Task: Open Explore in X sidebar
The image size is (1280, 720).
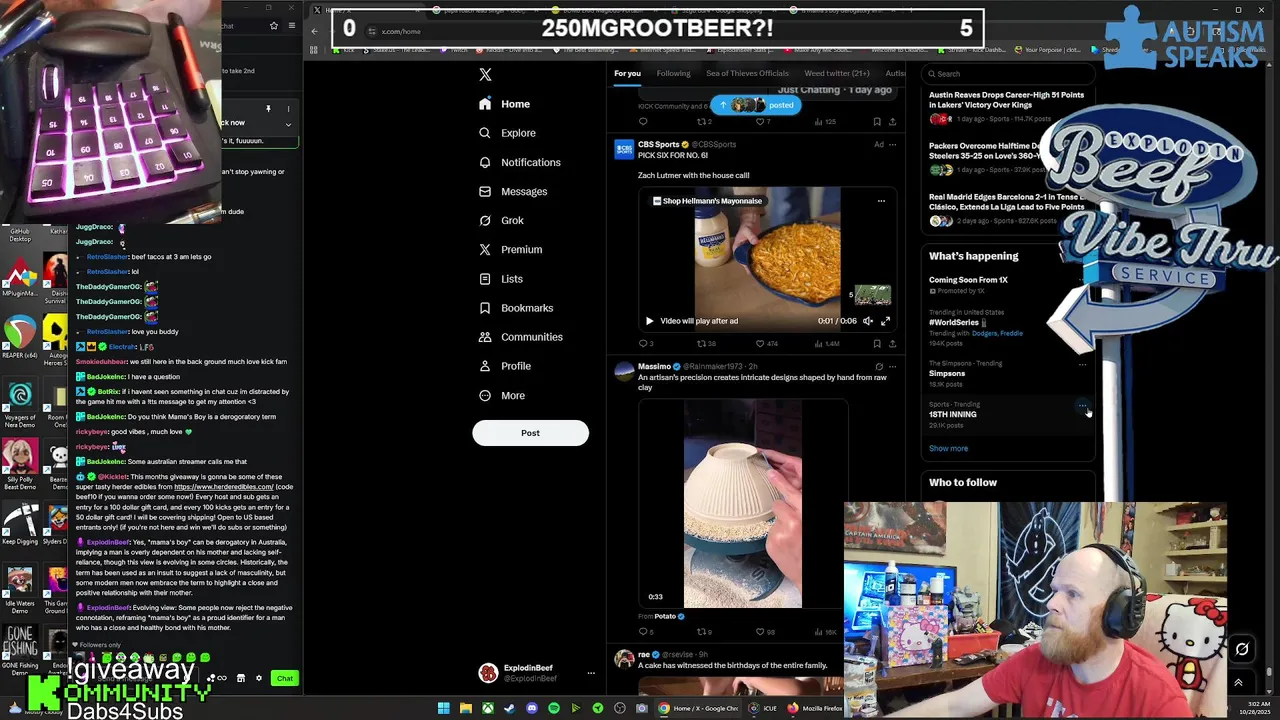Action: coord(507,133)
